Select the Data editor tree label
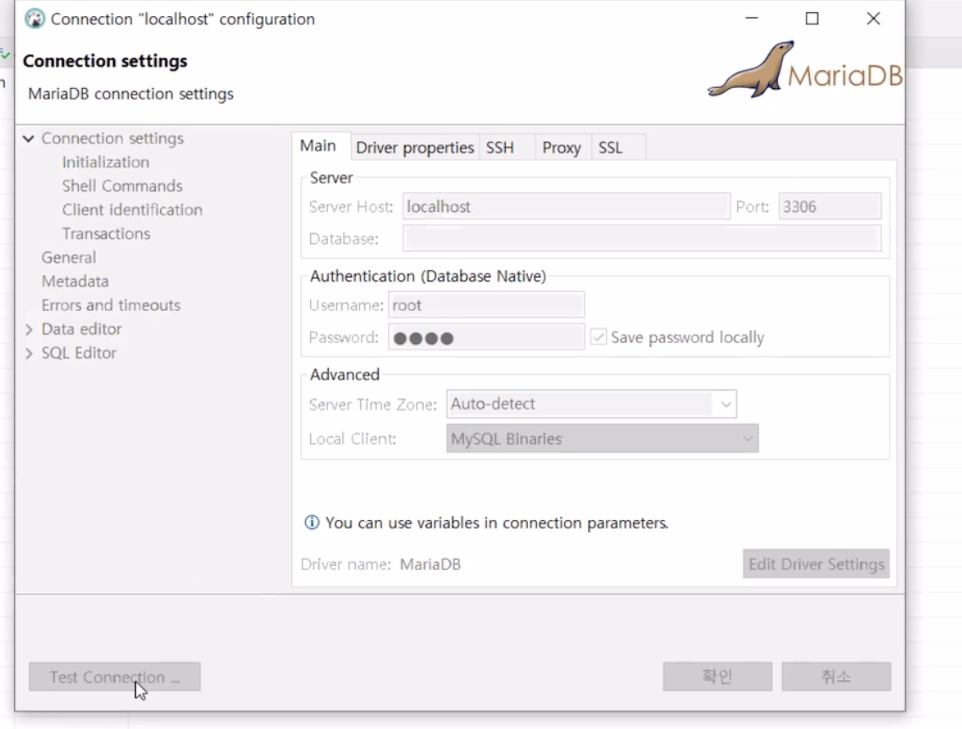 (x=82, y=330)
